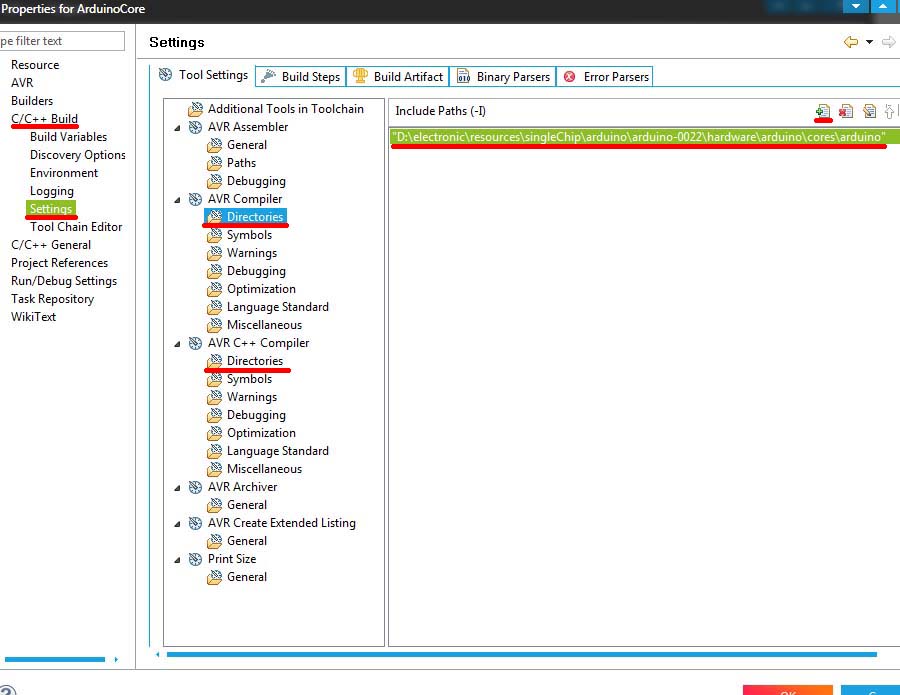The width and height of the screenshot is (900, 695).
Task: Click AVR Compiler gear icon
Action: (x=195, y=199)
